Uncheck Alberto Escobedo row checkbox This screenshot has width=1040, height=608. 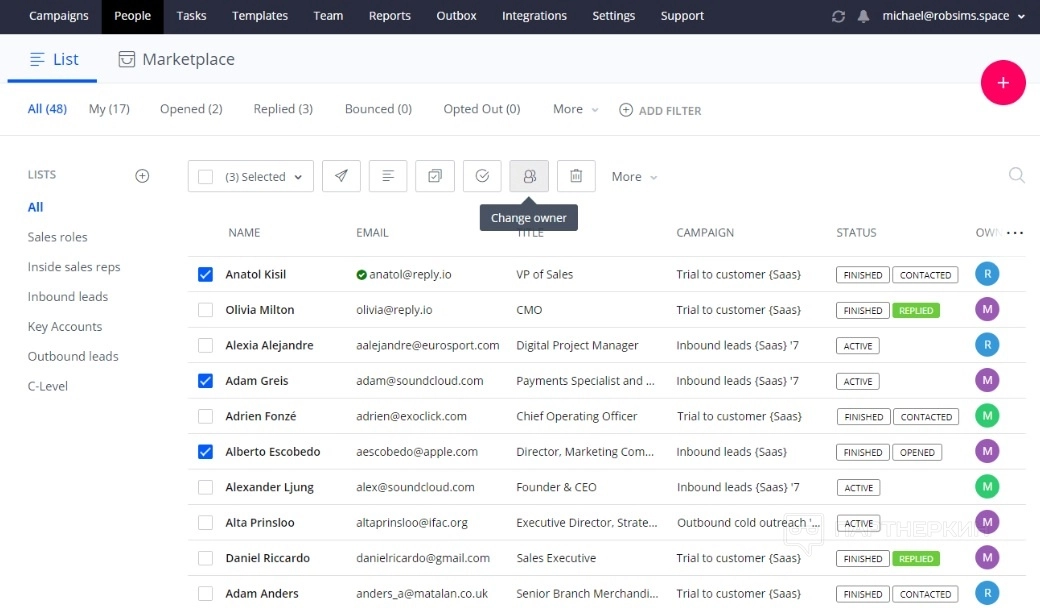pyautogui.click(x=206, y=452)
